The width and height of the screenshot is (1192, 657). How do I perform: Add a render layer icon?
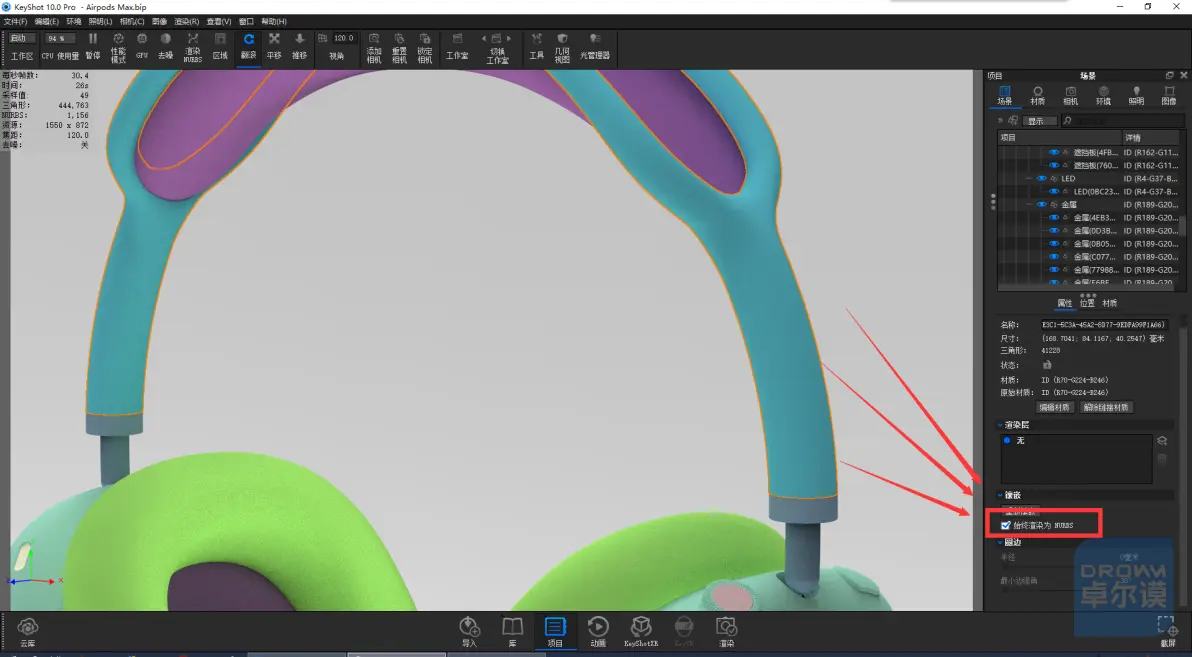coord(1162,440)
